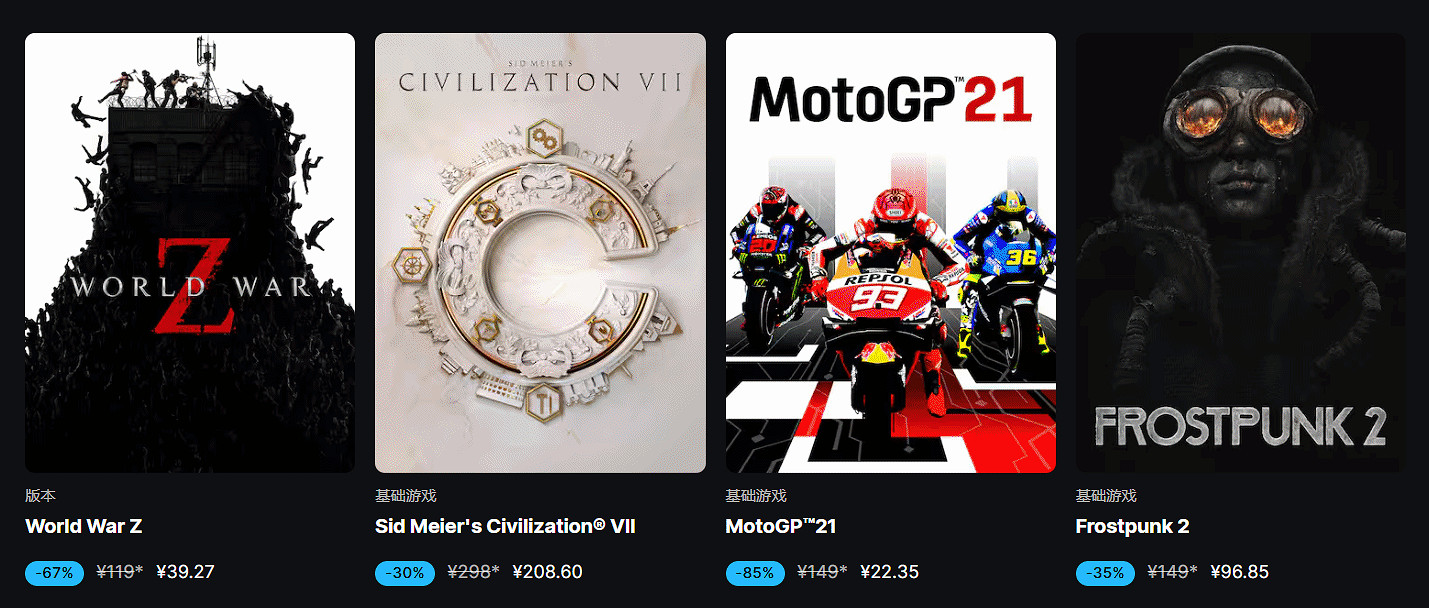The image size is (1429, 608).
Task: Select the MotoGP 21 cover thumbnail
Action: [891, 253]
